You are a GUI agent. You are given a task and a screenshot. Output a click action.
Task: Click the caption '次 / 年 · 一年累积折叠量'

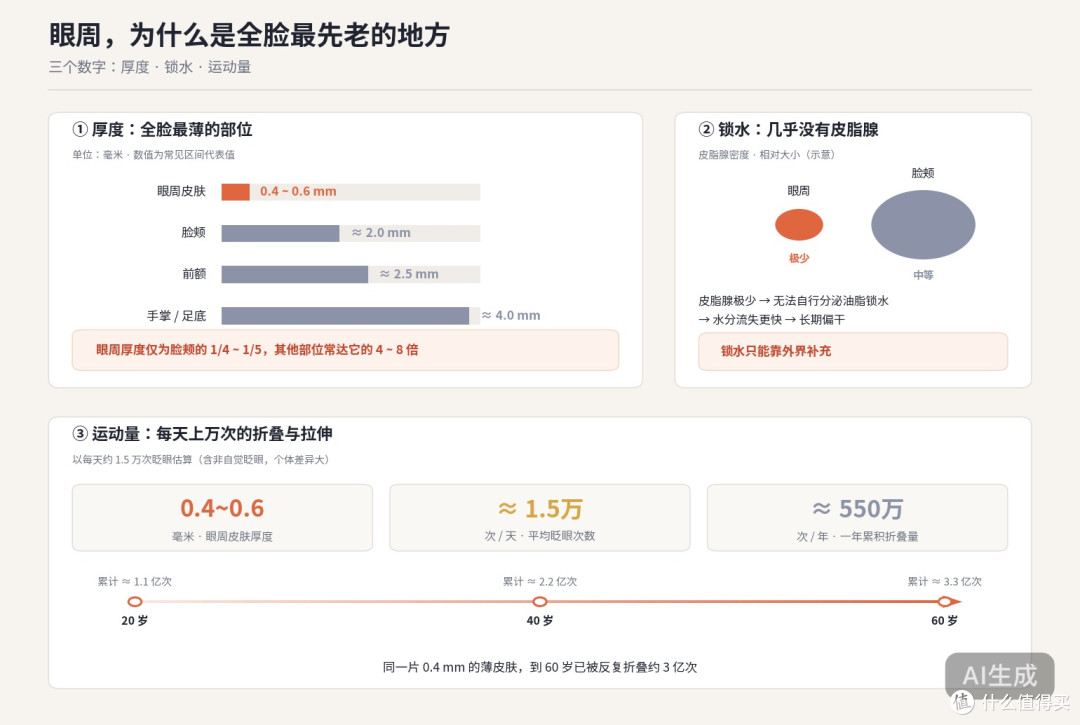pos(858,536)
